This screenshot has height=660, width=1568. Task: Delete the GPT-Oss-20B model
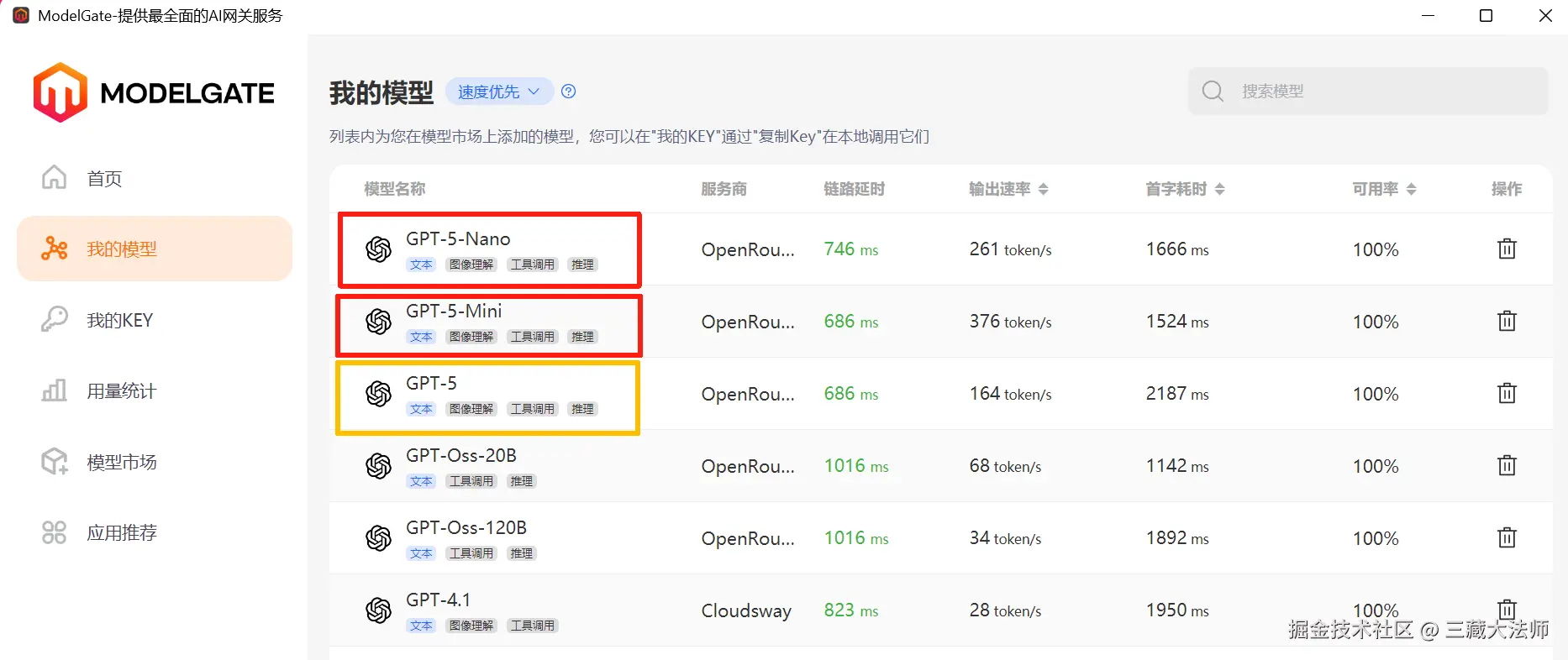point(1507,465)
